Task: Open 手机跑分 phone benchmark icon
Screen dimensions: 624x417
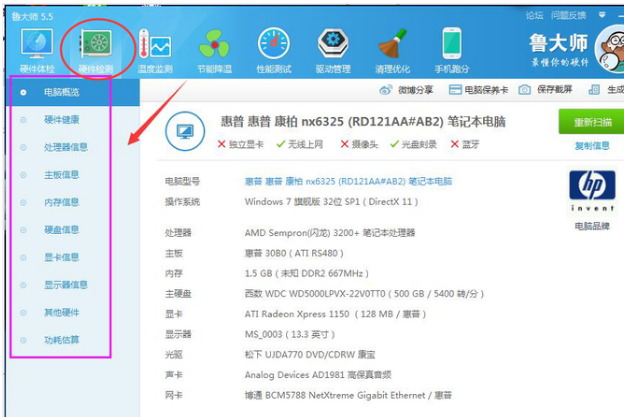Action: [452, 48]
